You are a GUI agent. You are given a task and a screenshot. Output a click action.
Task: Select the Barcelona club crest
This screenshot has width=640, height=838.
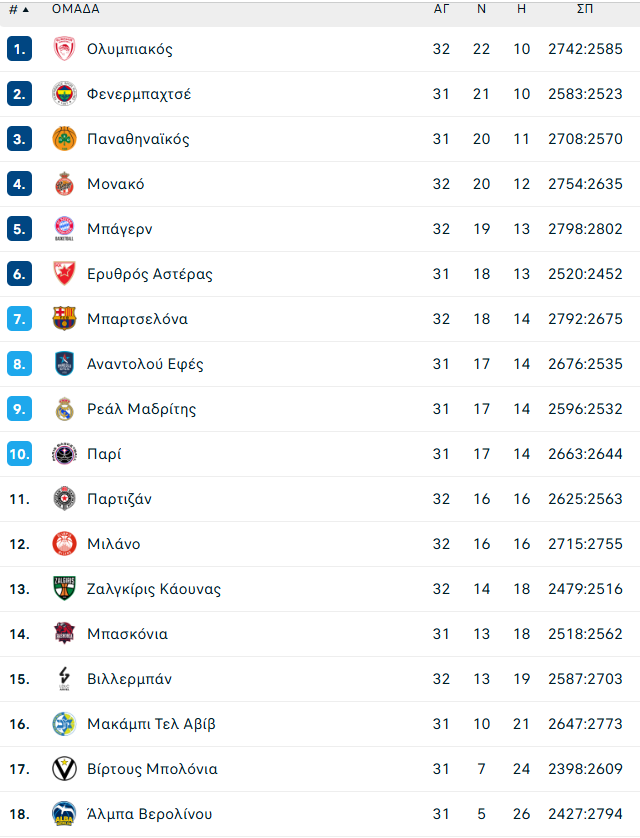(x=64, y=319)
